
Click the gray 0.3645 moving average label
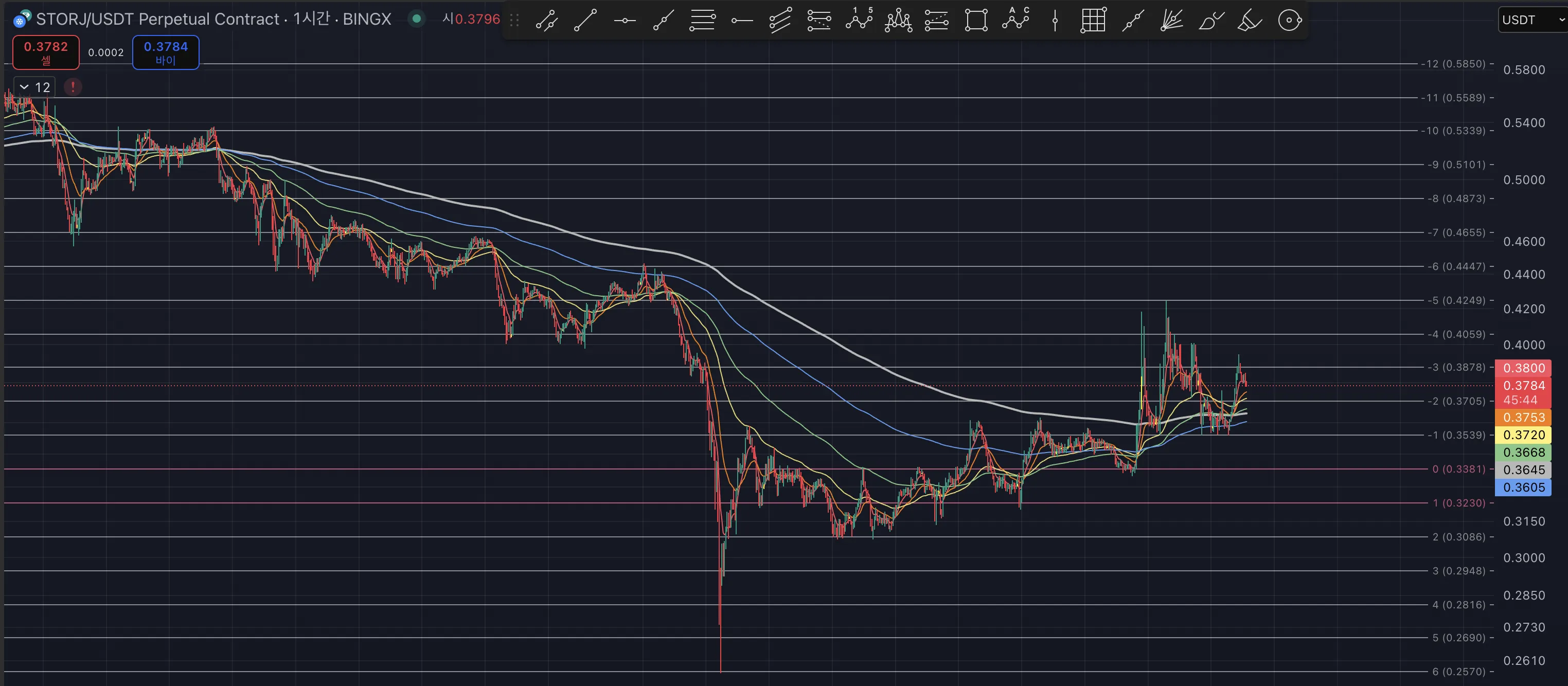1523,470
